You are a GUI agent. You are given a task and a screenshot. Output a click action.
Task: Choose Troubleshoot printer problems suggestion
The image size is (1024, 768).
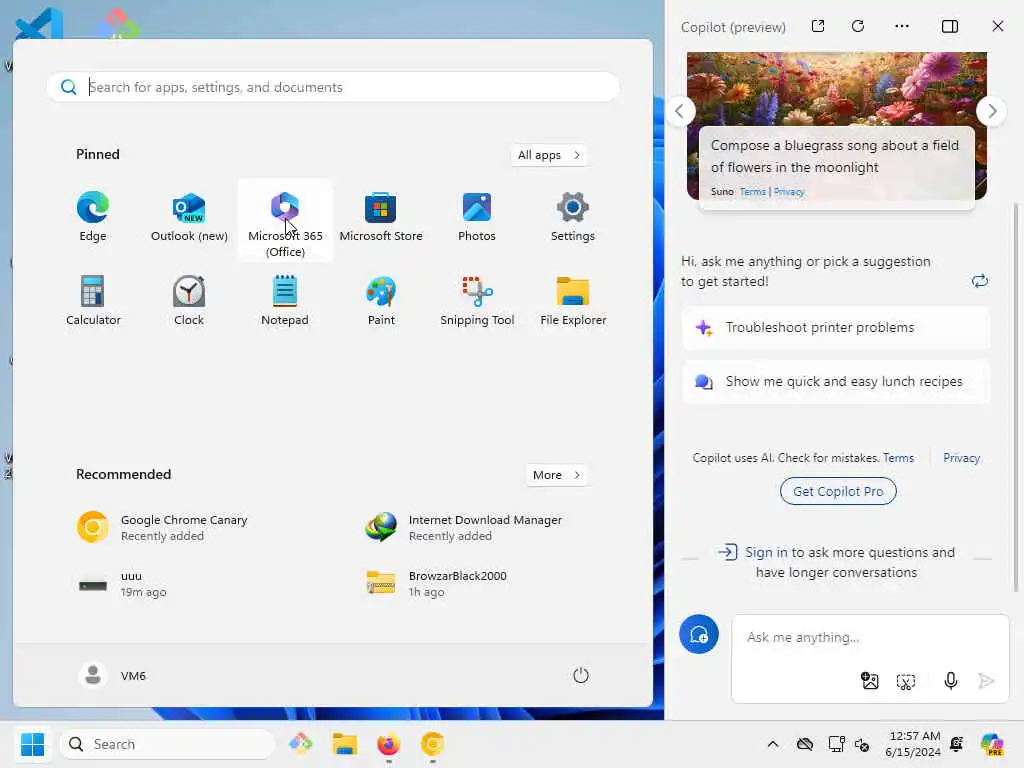point(836,328)
